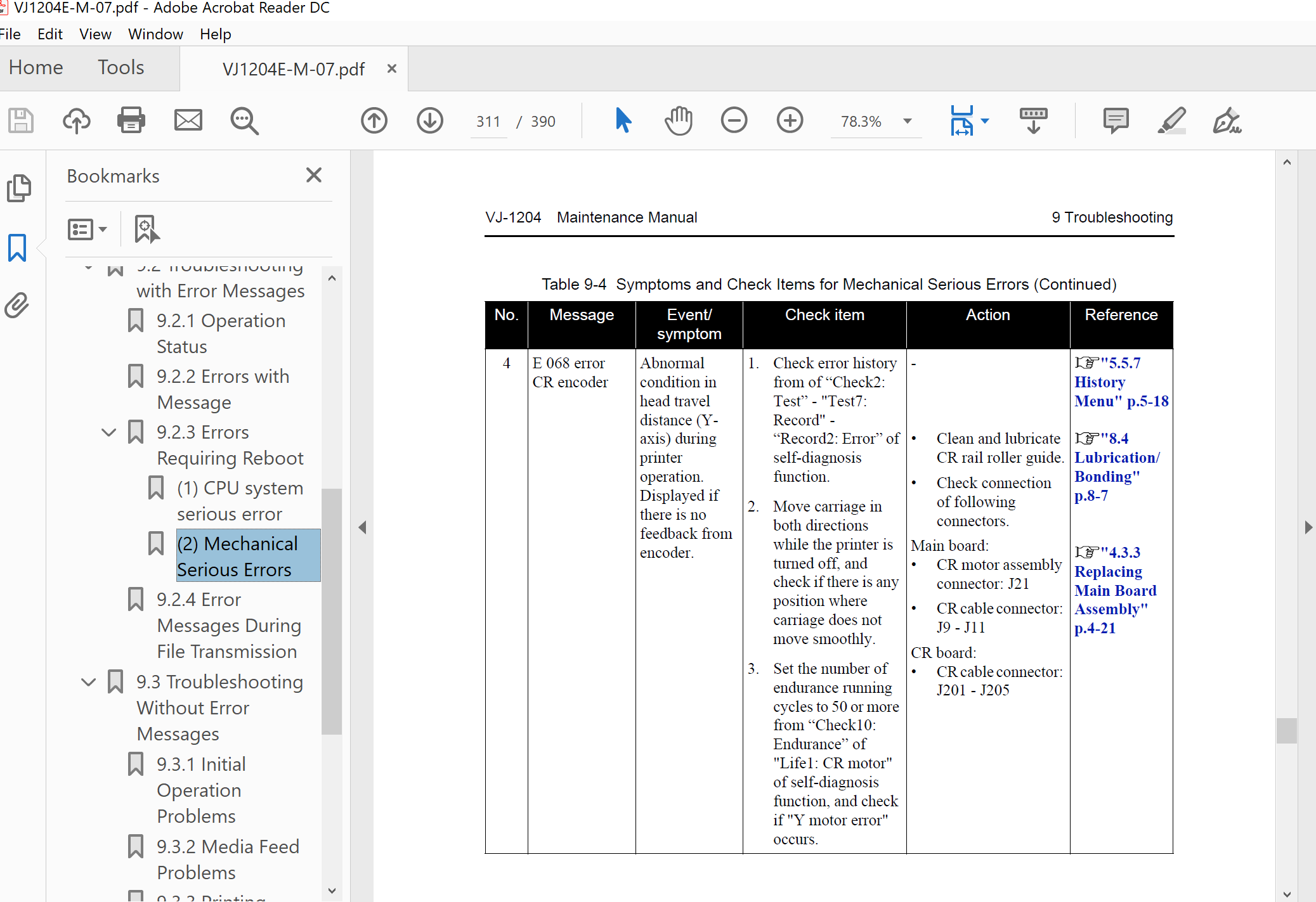
Task: Click the bookmarks panel scrollbar thumb
Action: click(x=331, y=611)
